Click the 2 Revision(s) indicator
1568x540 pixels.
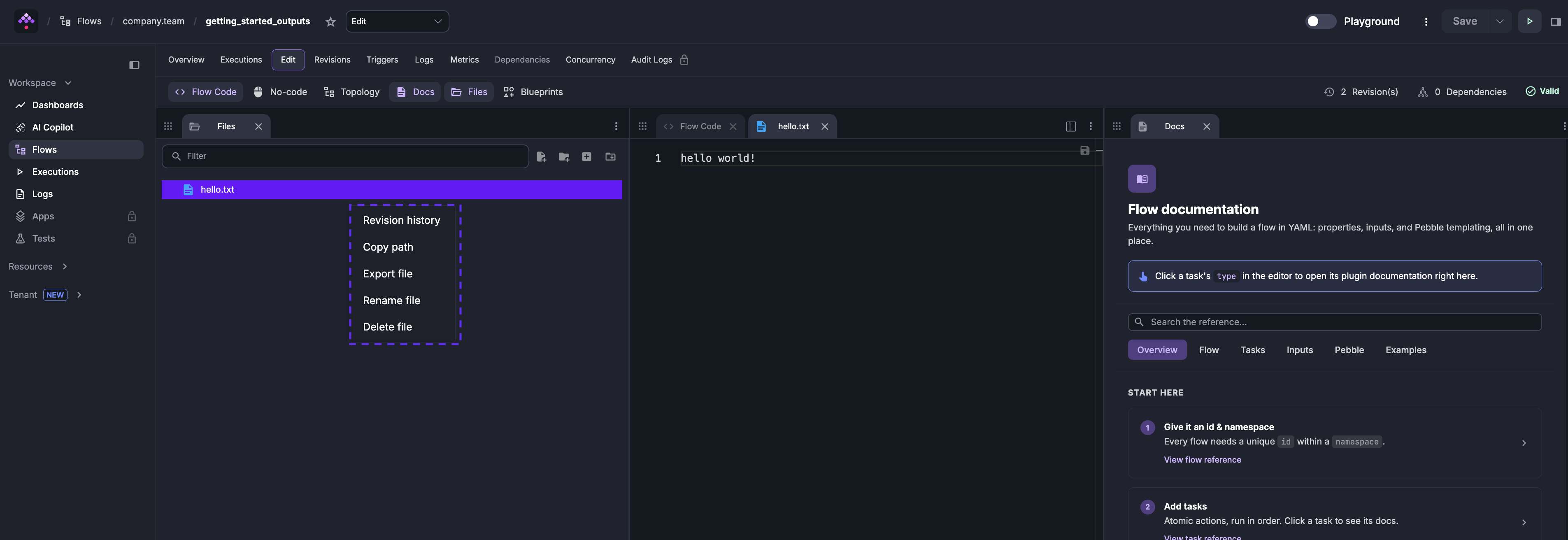1361,92
